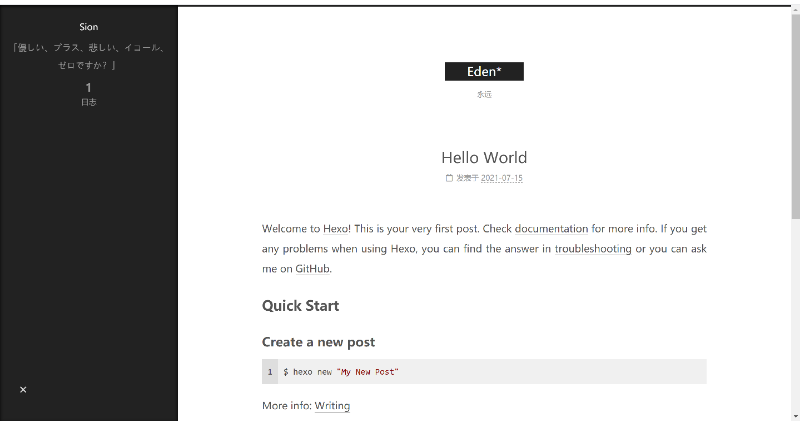
Task: Visit the GitHub link in the post
Action: pyautogui.click(x=312, y=269)
